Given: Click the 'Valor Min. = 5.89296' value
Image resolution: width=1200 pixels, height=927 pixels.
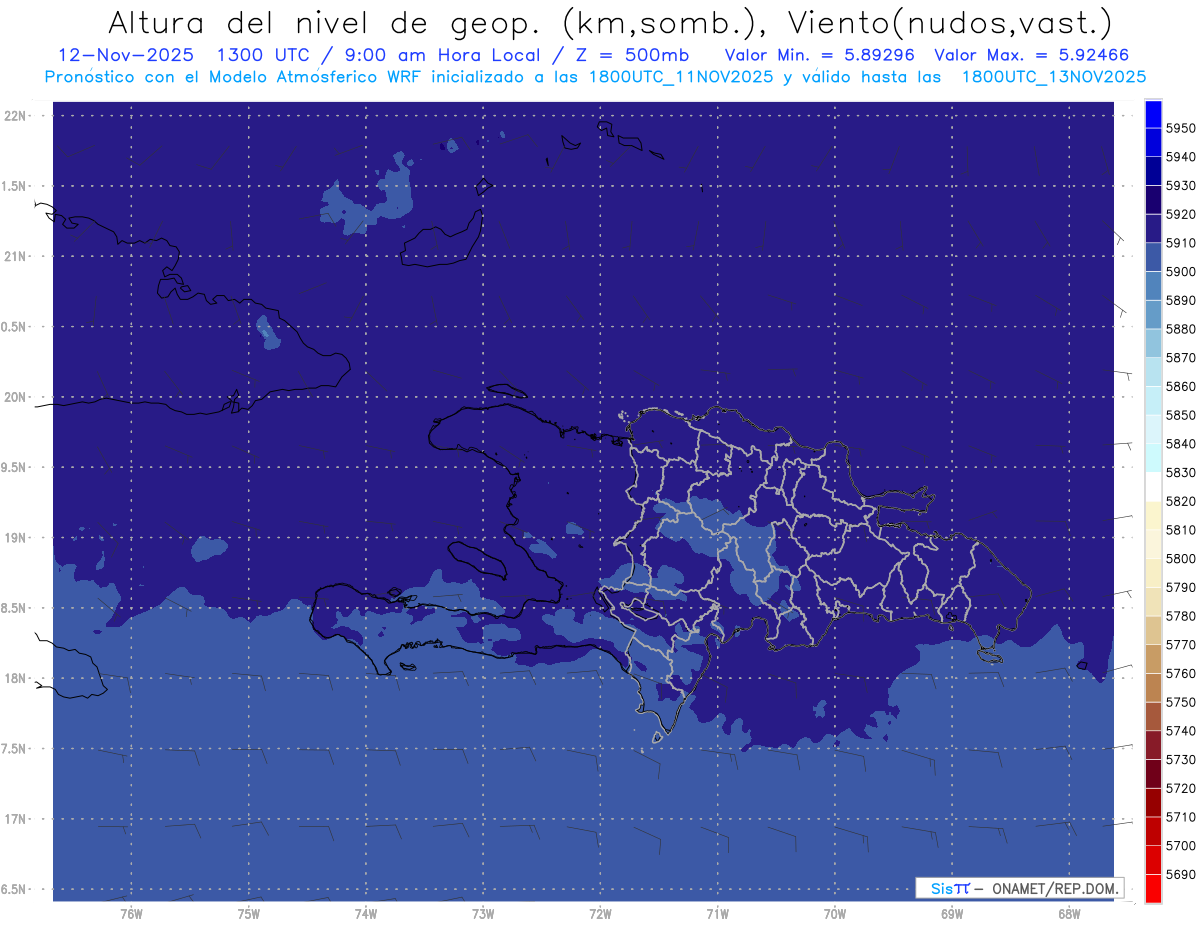Looking at the screenshot, I should [x=819, y=55].
